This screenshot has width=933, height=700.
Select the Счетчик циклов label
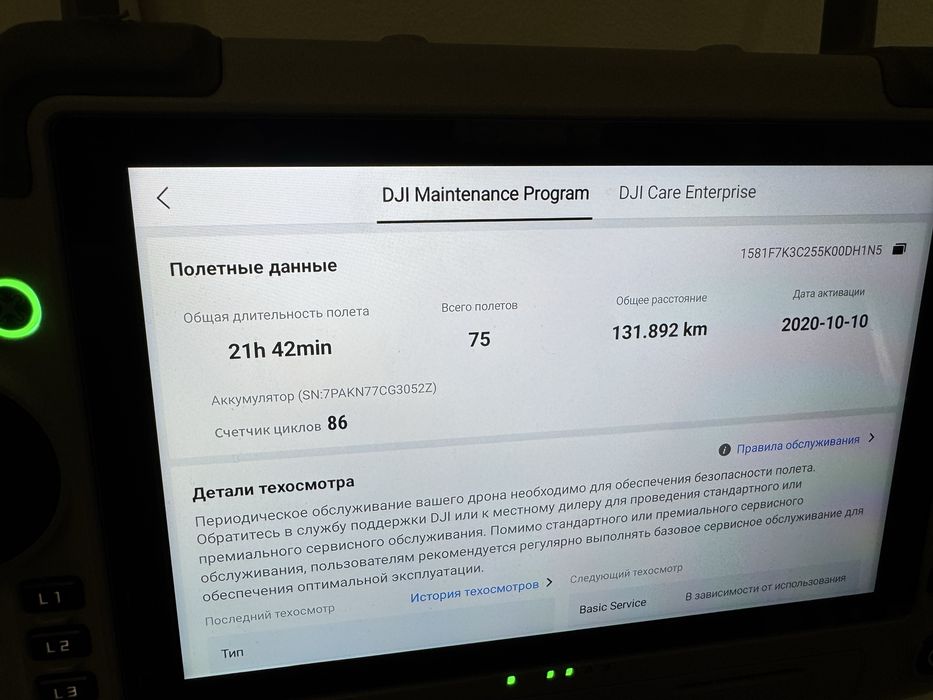(267, 430)
